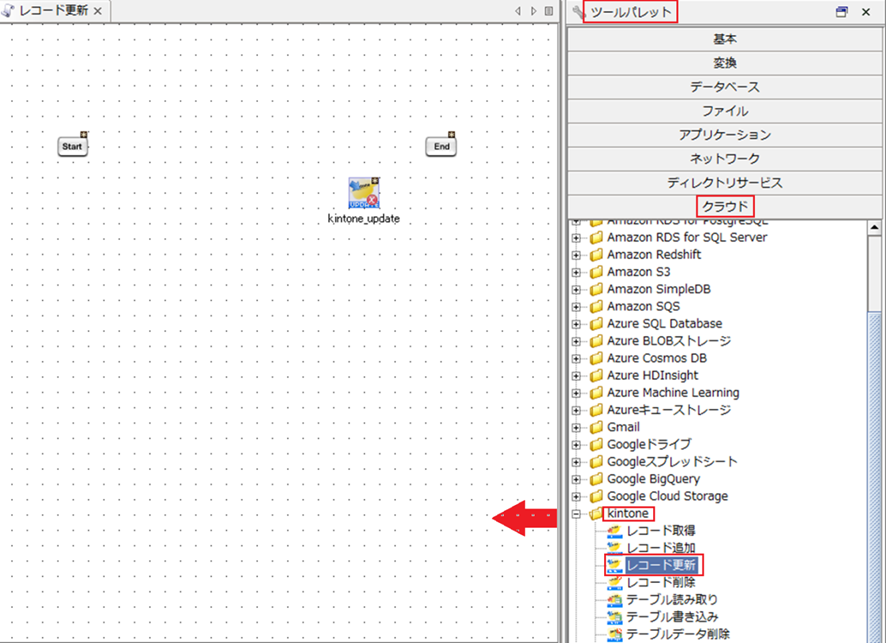Click the Gmail folder icon
Viewport: 886px width, 643px height.
(596, 427)
